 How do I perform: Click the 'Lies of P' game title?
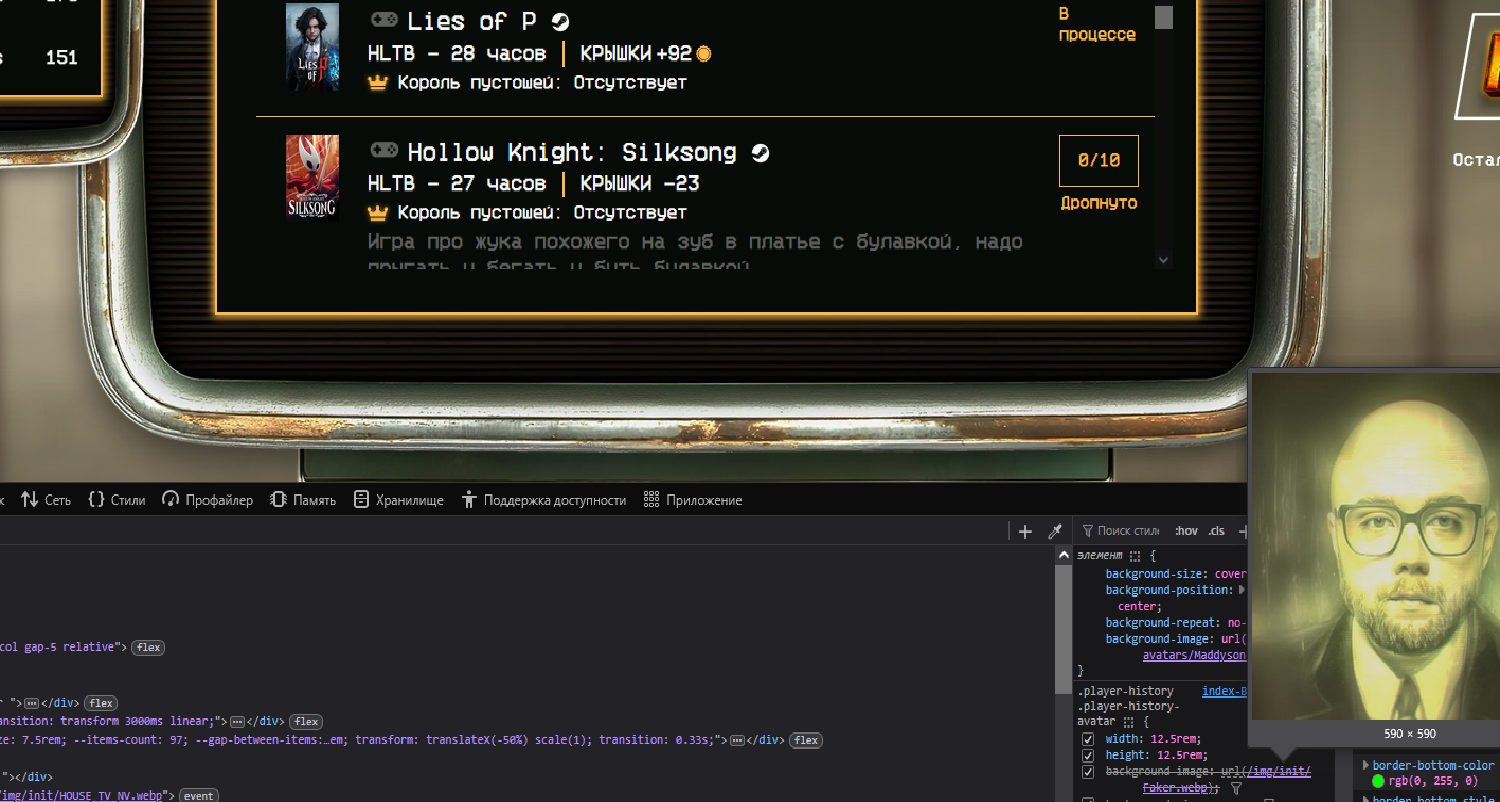(x=471, y=21)
